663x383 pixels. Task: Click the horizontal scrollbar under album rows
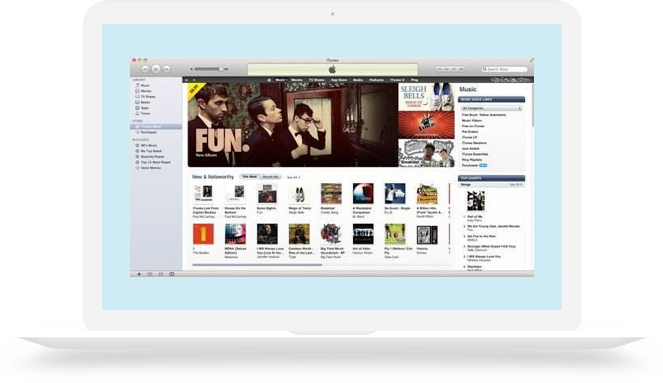coord(257,265)
